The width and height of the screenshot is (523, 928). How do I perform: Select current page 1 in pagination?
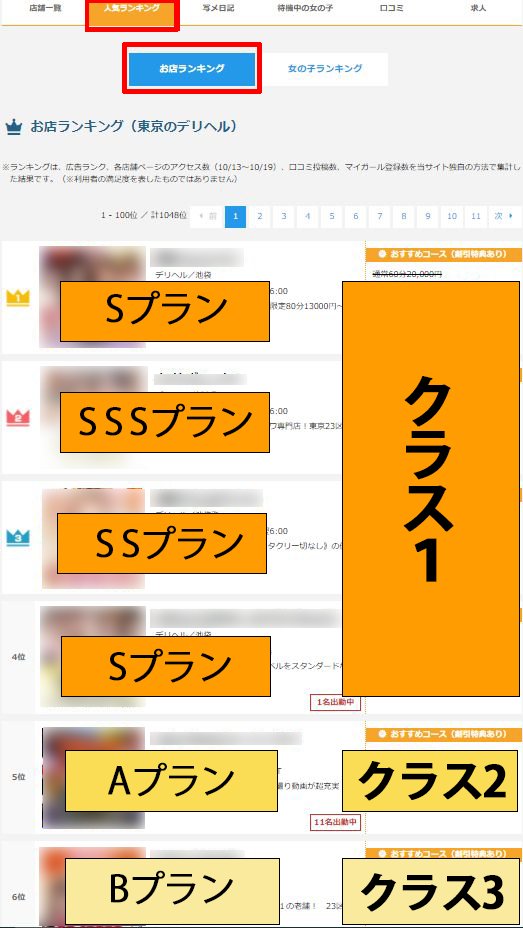235,217
